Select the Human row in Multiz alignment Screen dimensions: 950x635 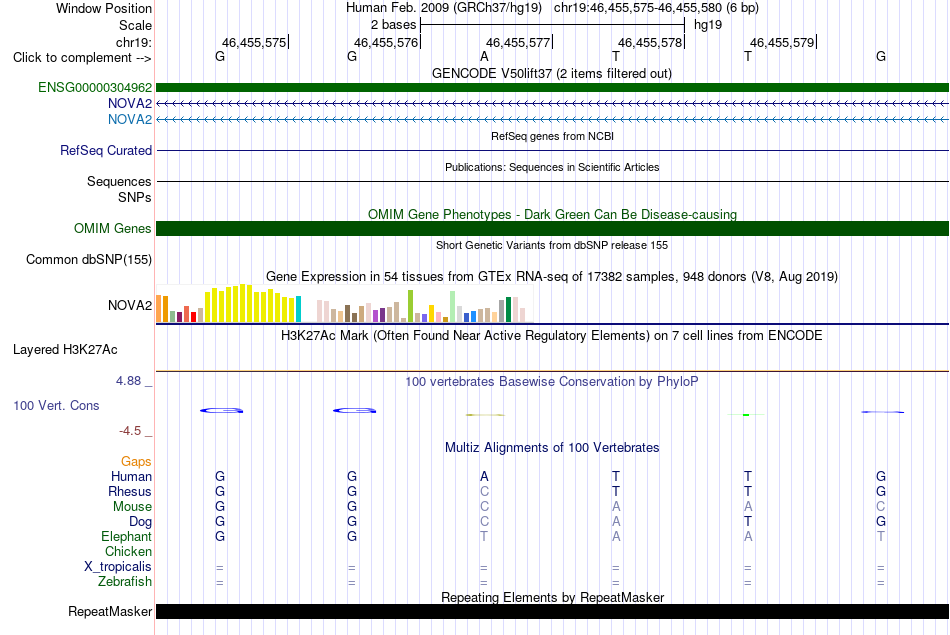click(x=552, y=476)
